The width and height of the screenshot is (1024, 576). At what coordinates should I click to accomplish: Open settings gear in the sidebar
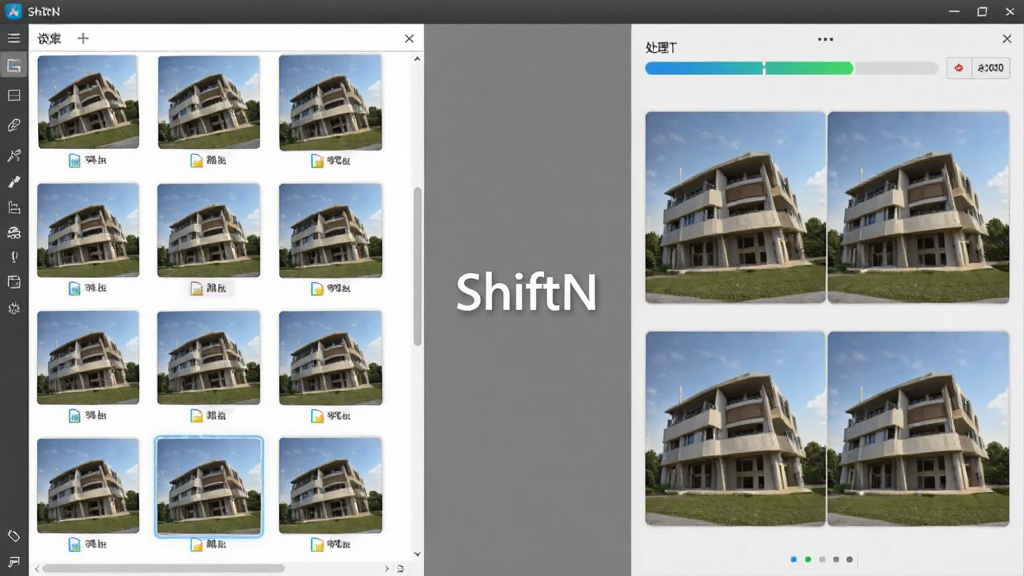[14, 308]
